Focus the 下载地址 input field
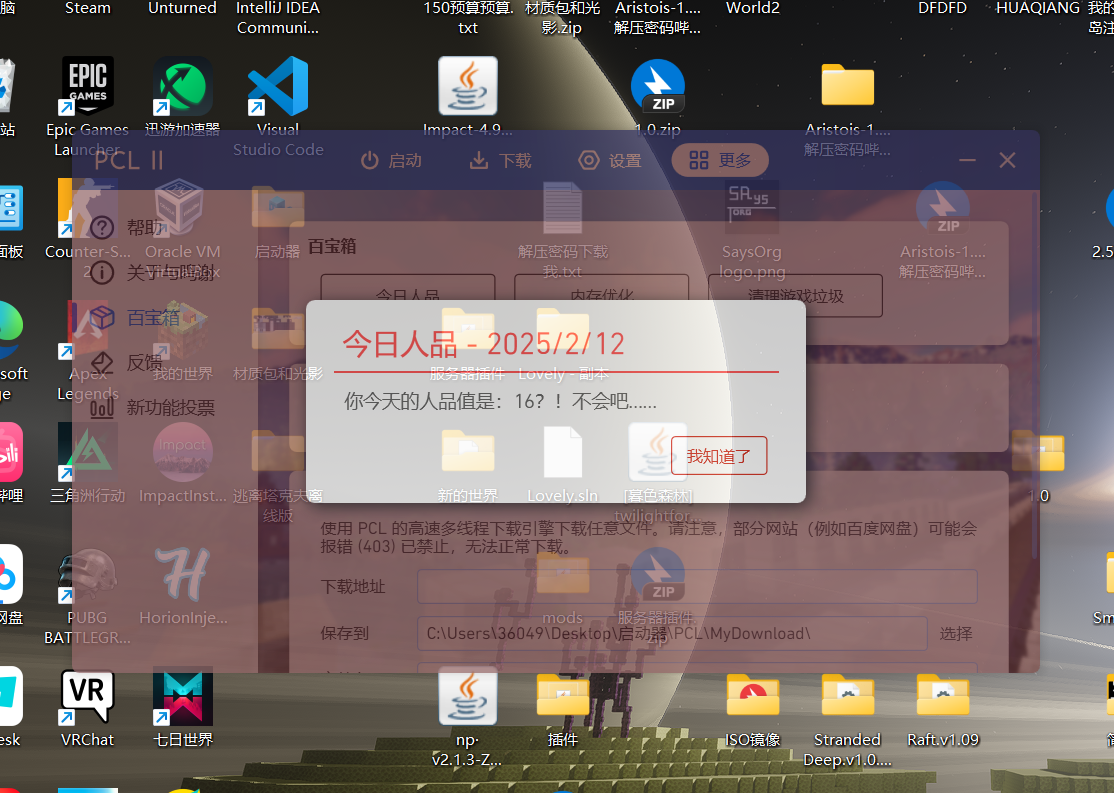 click(x=697, y=587)
